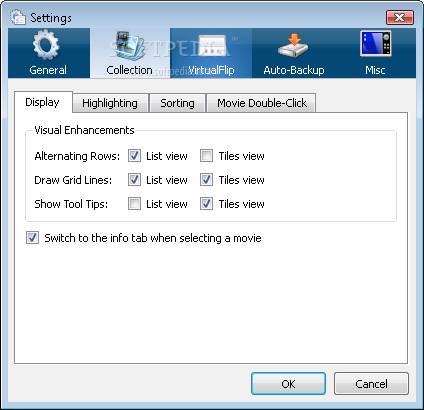This screenshot has height=410, width=424.
Task: Uncheck Draw Grid Lines List view
Action: 134,180
